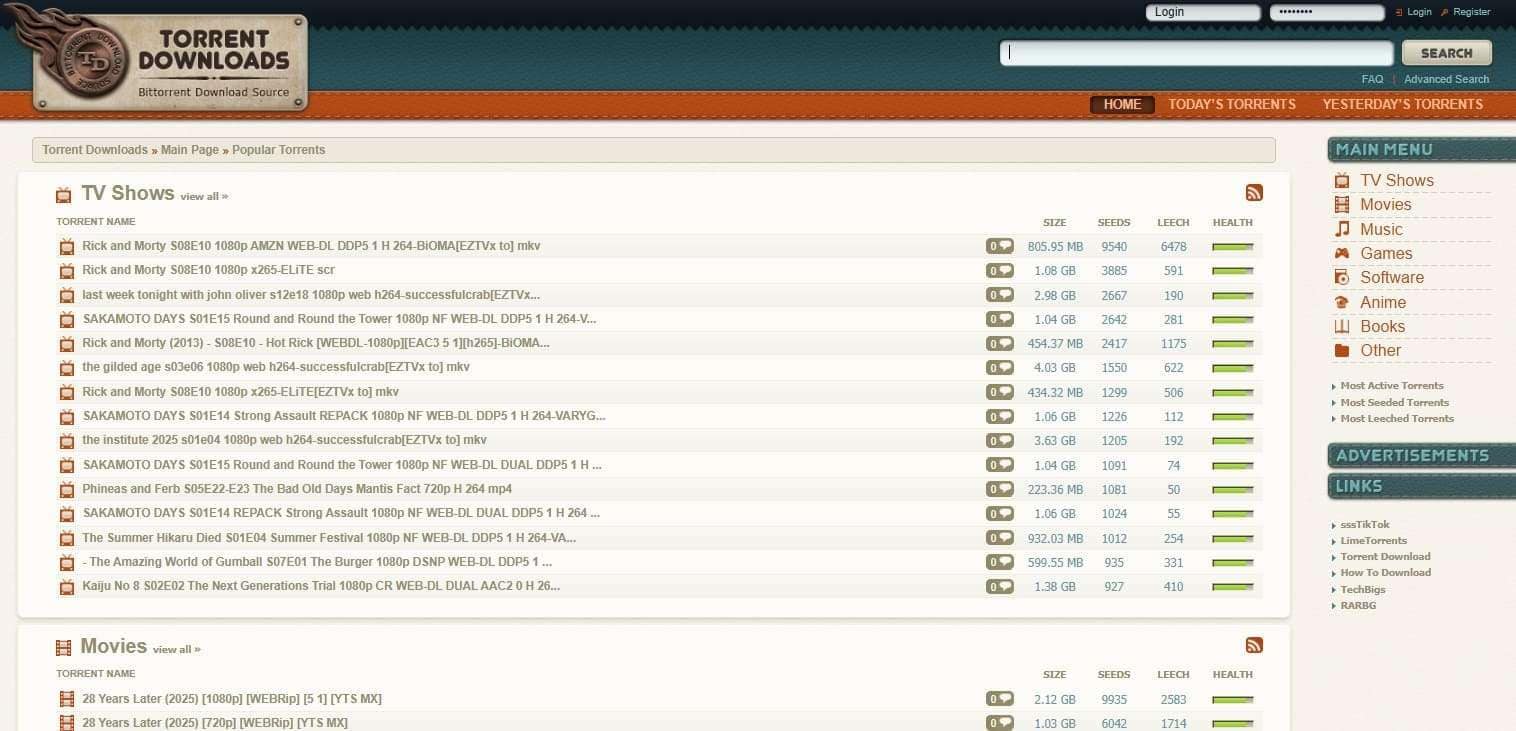
Task: Open Rick and Morty S08E10 x265-ELiTE scr
Action: pyautogui.click(x=208, y=270)
